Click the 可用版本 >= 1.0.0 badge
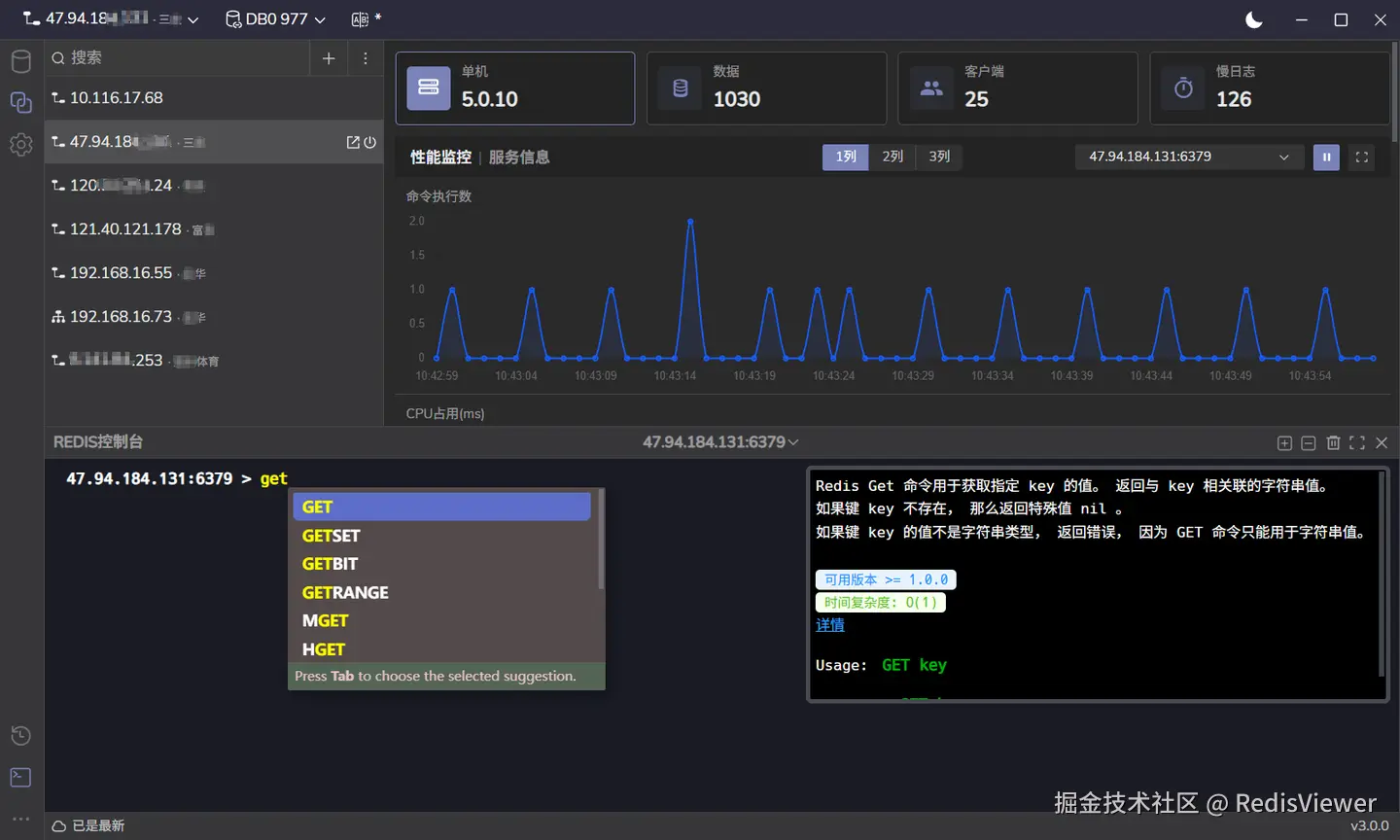The image size is (1400, 840). [x=886, y=579]
